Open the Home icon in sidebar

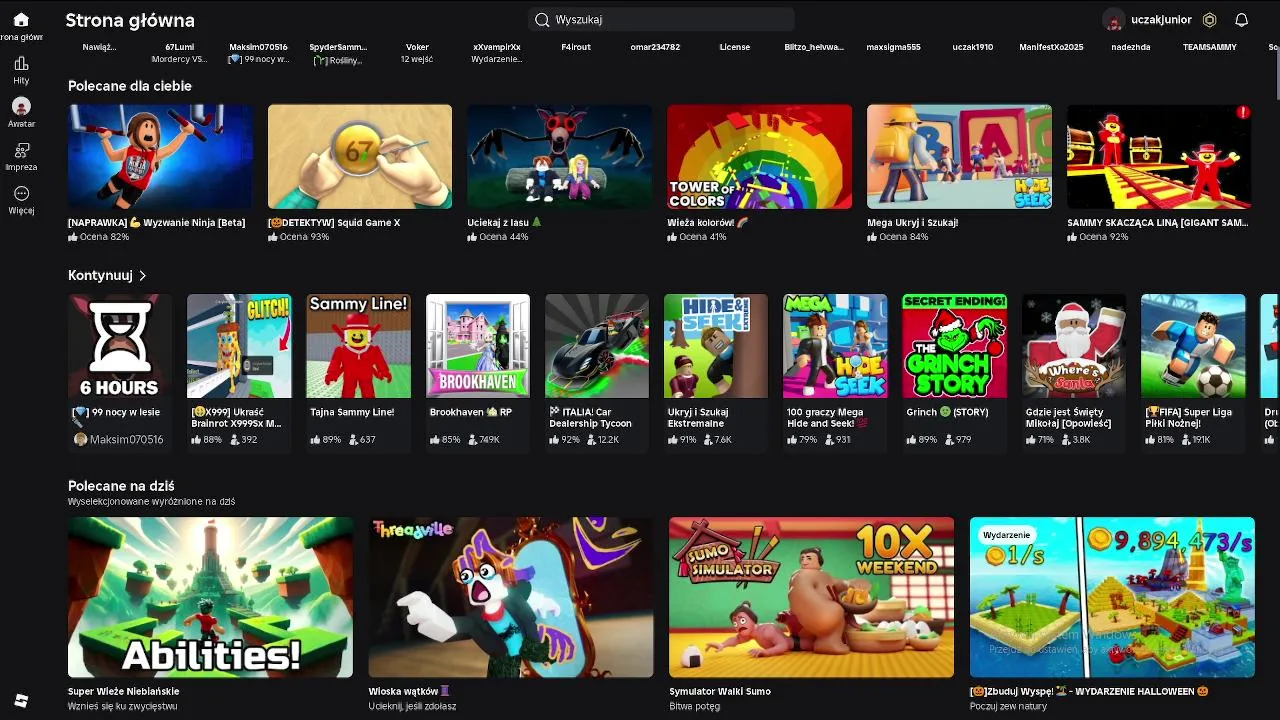click(20, 20)
